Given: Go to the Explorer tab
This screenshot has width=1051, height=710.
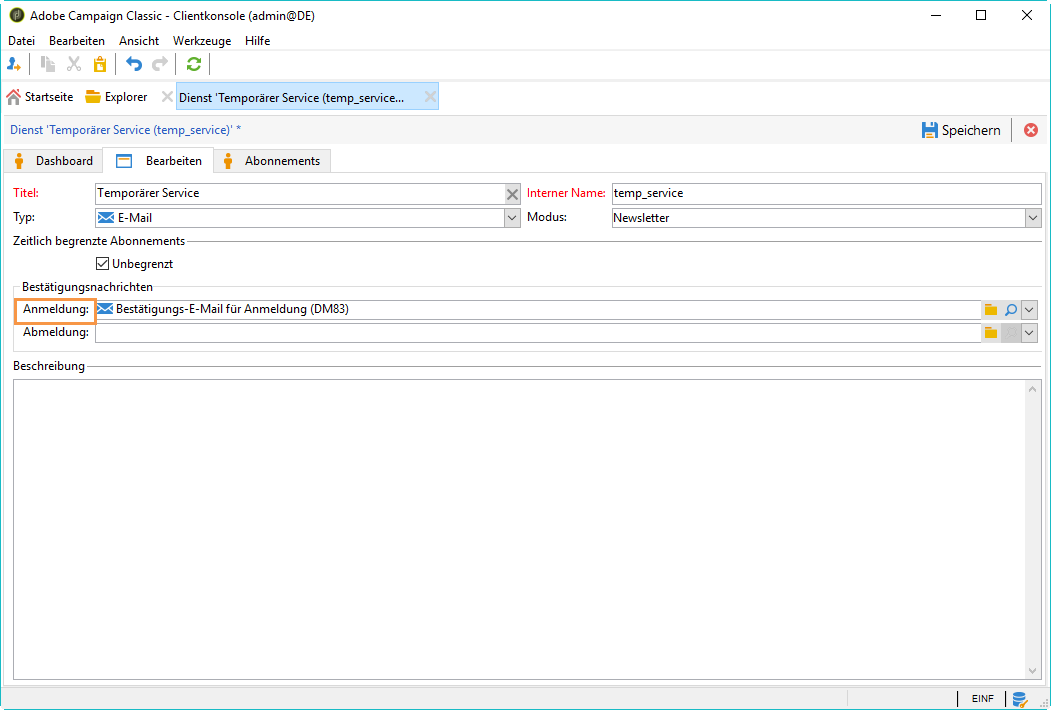Looking at the screenshot, I should (x=116, y=97).
